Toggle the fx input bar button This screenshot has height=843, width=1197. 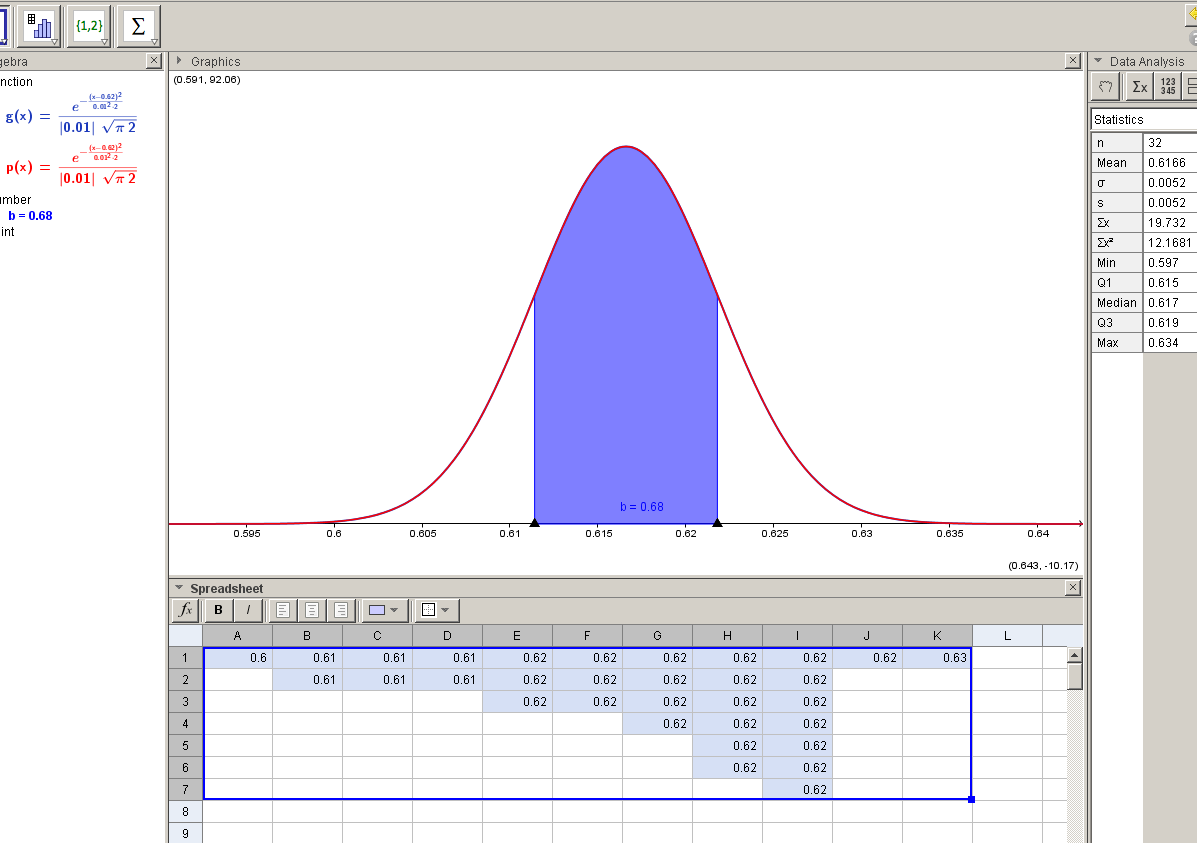pyautogui.click(x=186, y=610)
